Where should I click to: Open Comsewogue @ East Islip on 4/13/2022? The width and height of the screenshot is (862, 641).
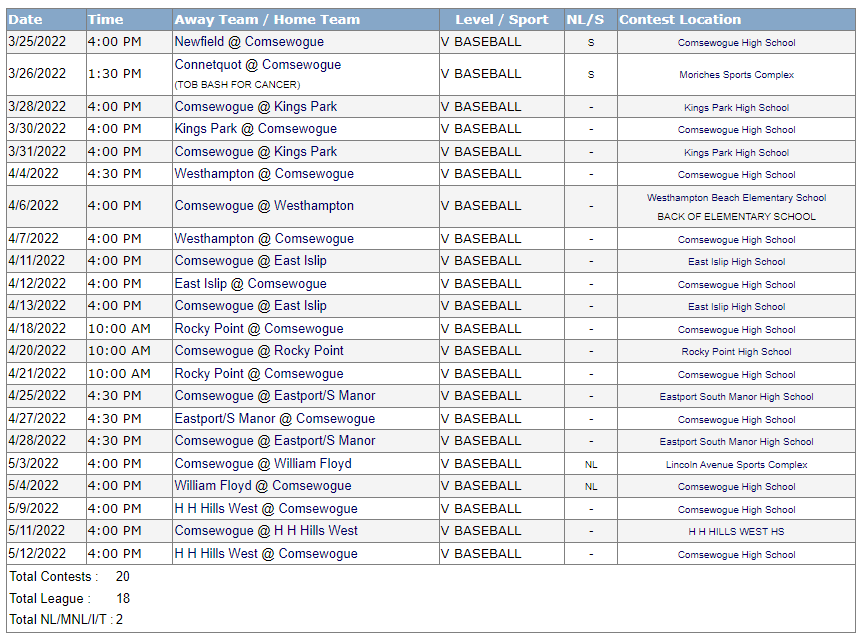(x=251, y=306)
